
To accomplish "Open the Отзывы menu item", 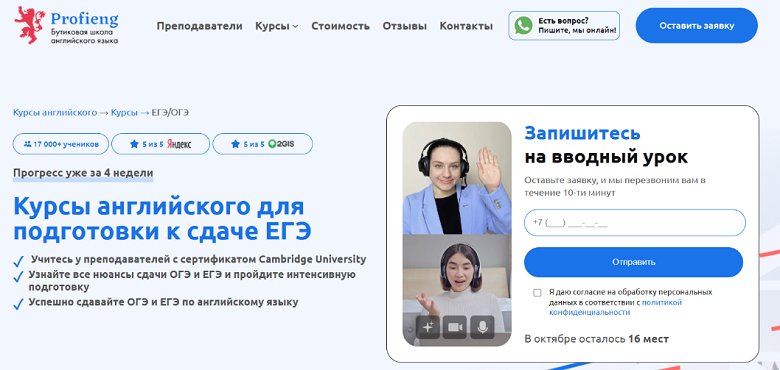I will tap(404, 26).
